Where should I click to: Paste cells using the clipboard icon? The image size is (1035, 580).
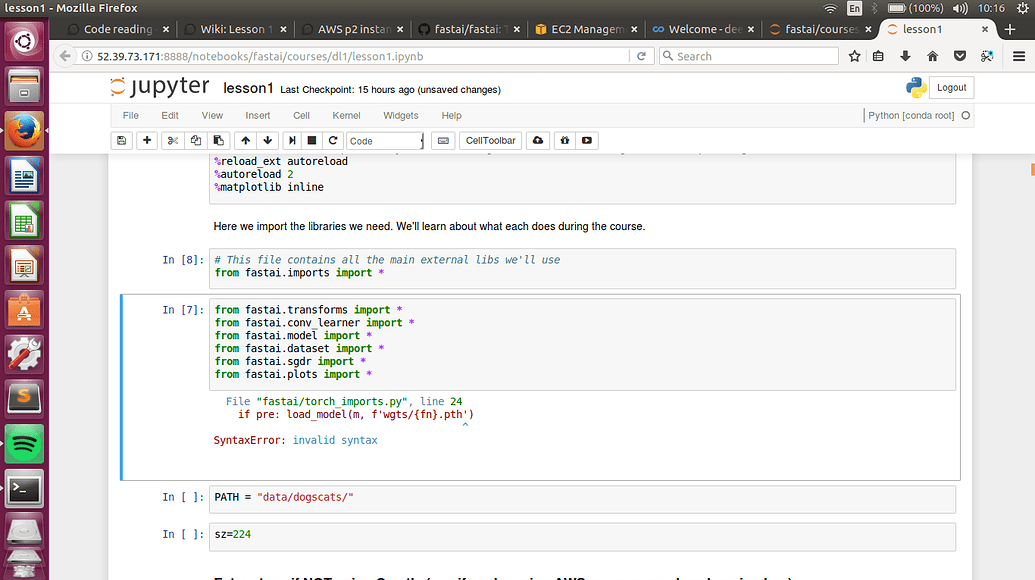tap(219, 141)
